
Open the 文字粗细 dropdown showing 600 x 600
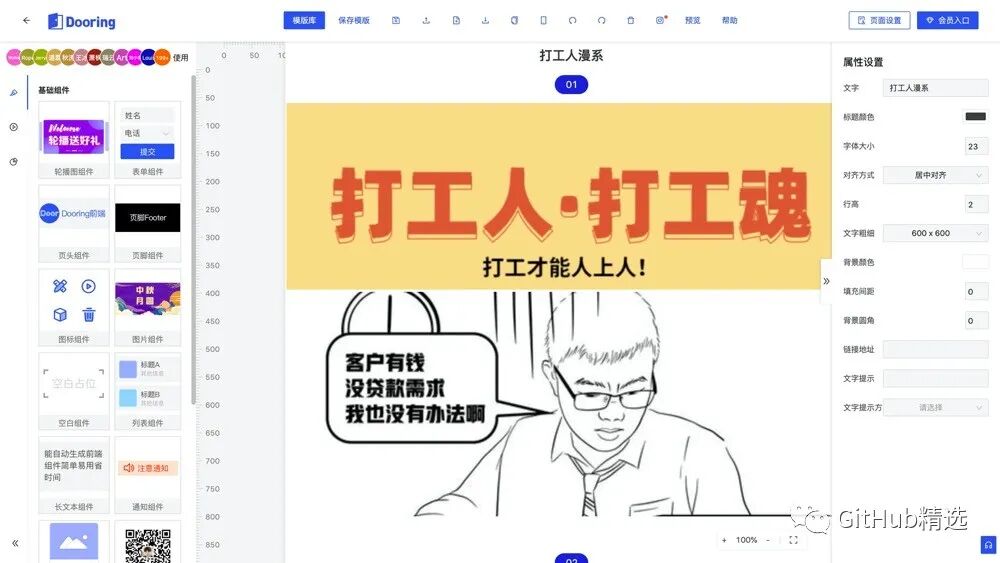click(x=936, y=233)
